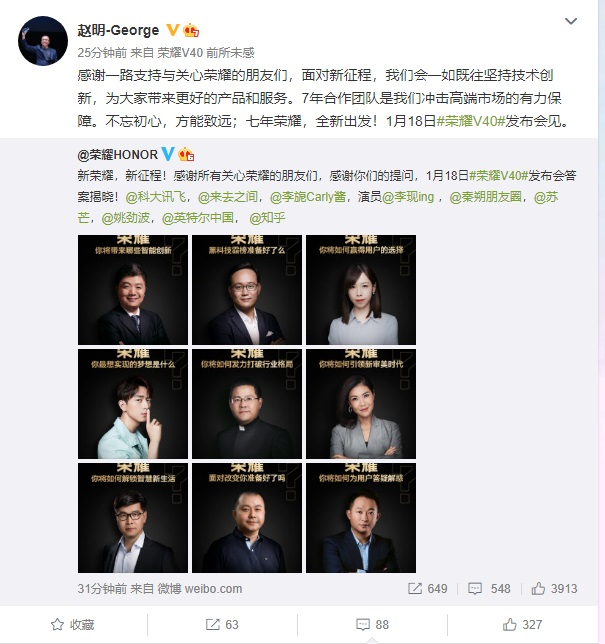Open the @英特尔中国 mention
The image size is (605, 644).
(198, 218)
